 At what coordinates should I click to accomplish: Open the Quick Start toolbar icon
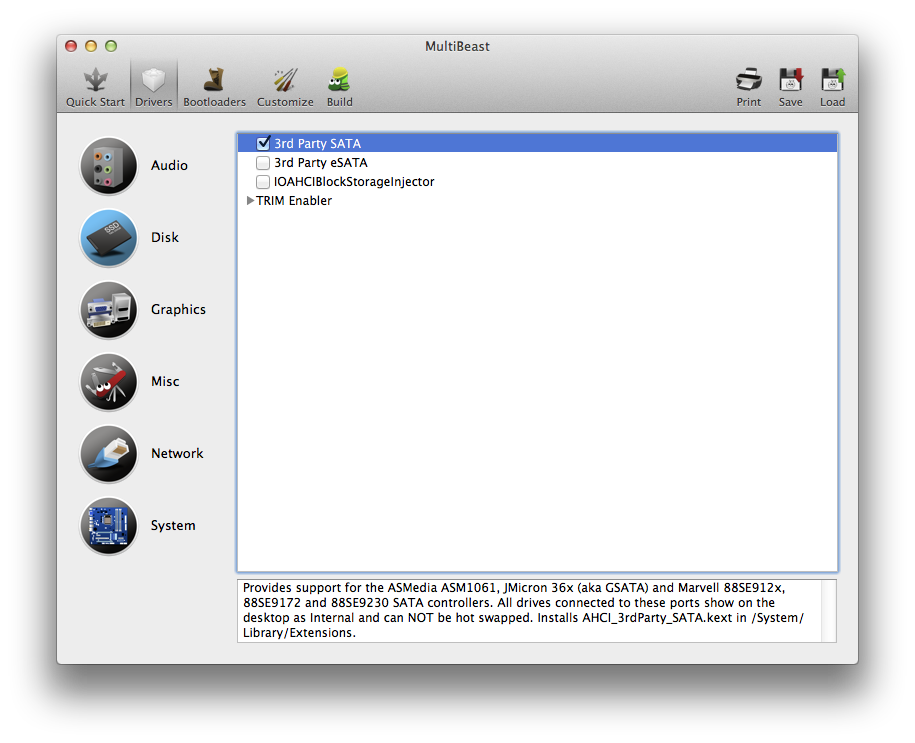95,80
